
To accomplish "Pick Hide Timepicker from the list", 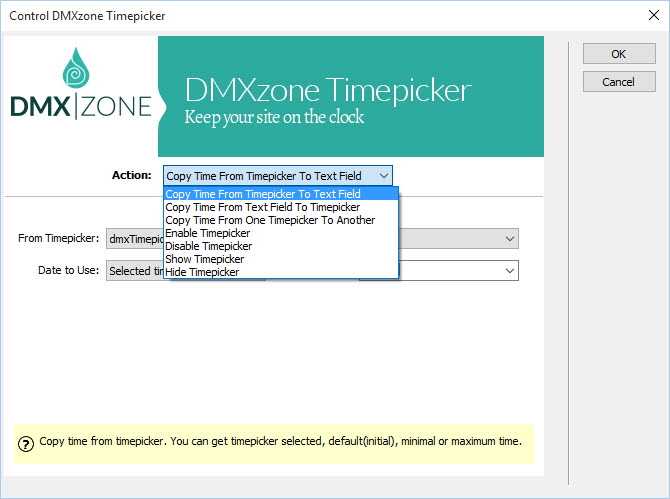I will coord(281,272).
